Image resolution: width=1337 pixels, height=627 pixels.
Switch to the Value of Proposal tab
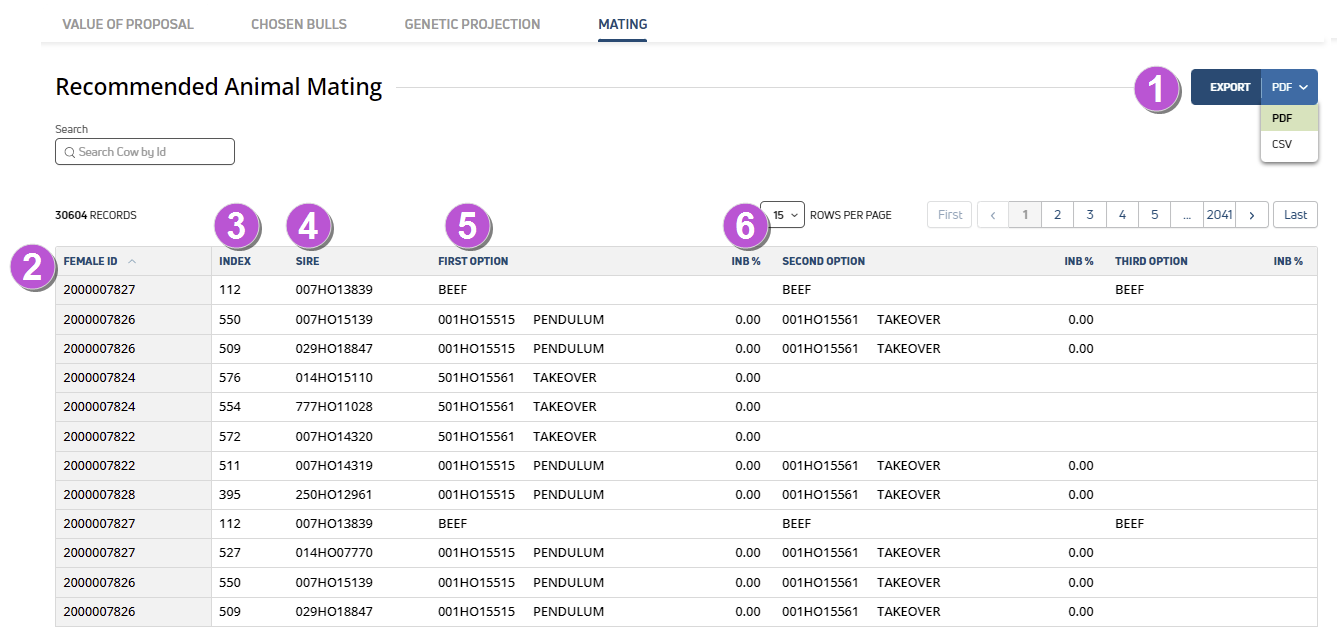pos(128,24)
